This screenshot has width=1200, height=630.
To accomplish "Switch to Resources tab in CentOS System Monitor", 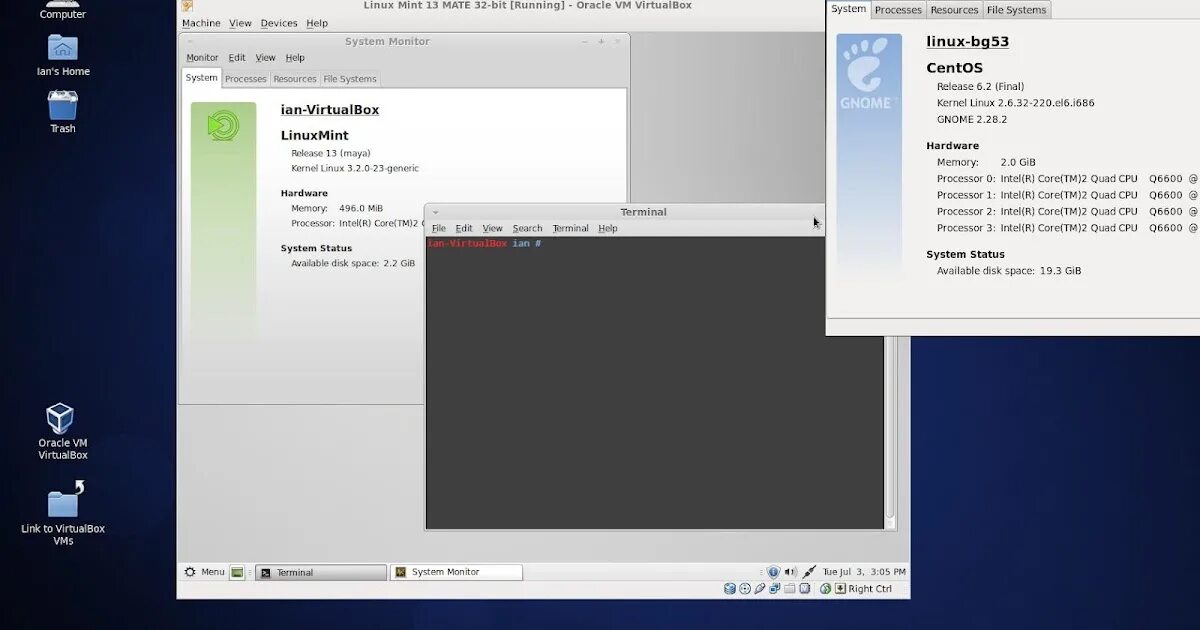I will [954, 10].
